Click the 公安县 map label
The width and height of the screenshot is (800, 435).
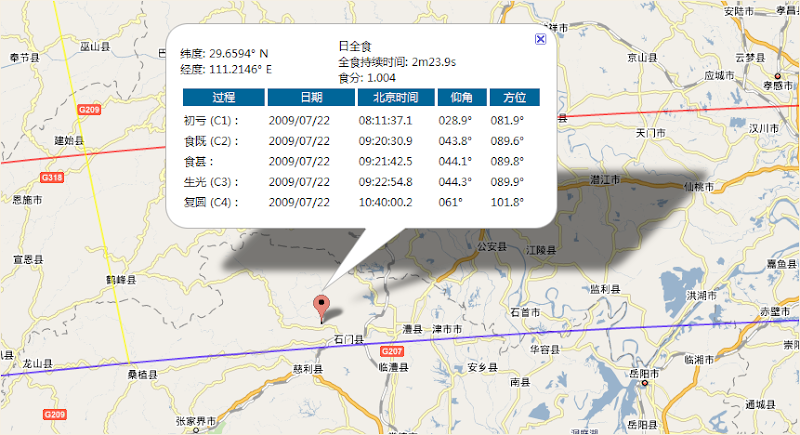(x=492, y=247)
